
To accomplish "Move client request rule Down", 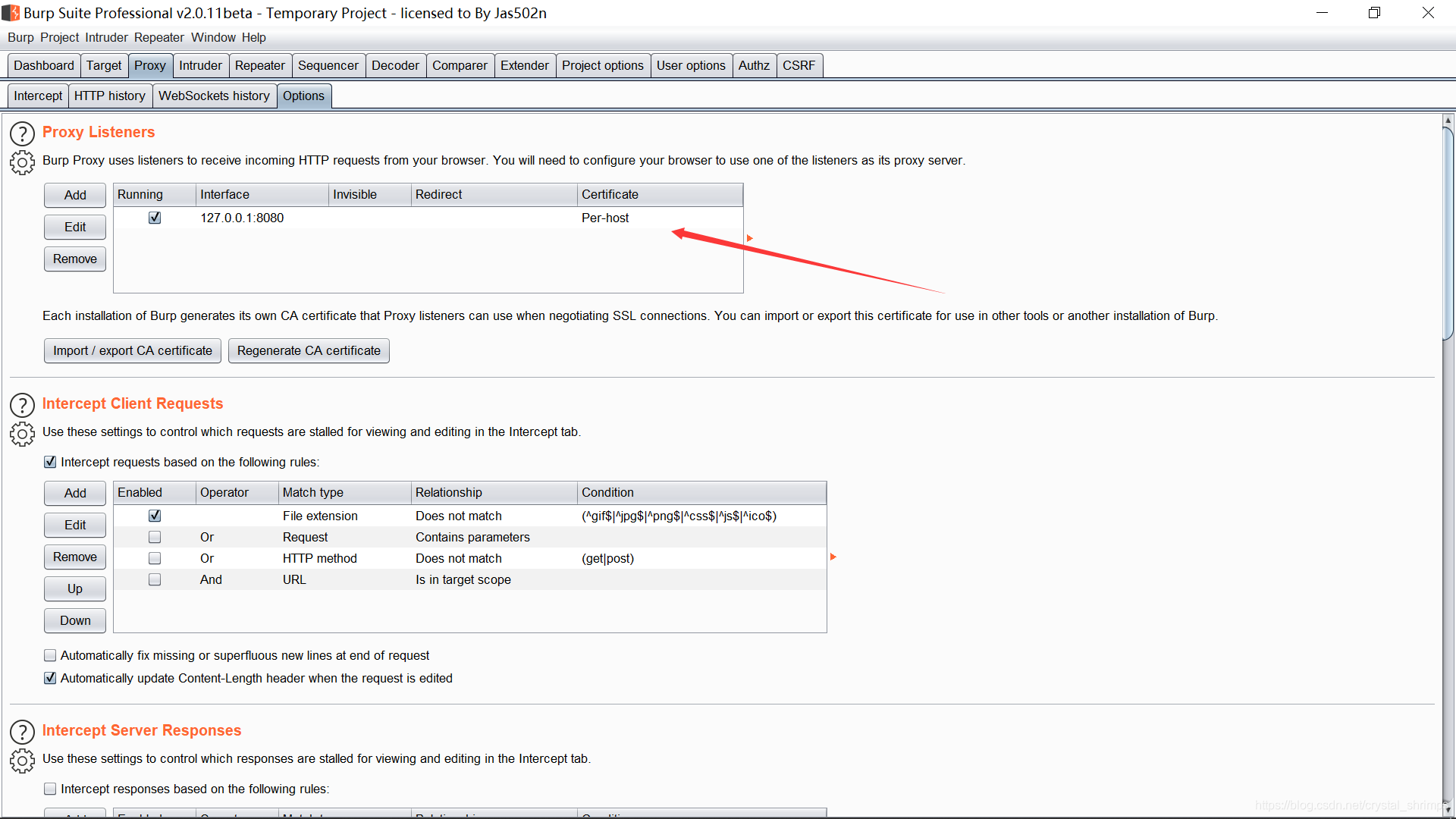I will click(75, 620).
